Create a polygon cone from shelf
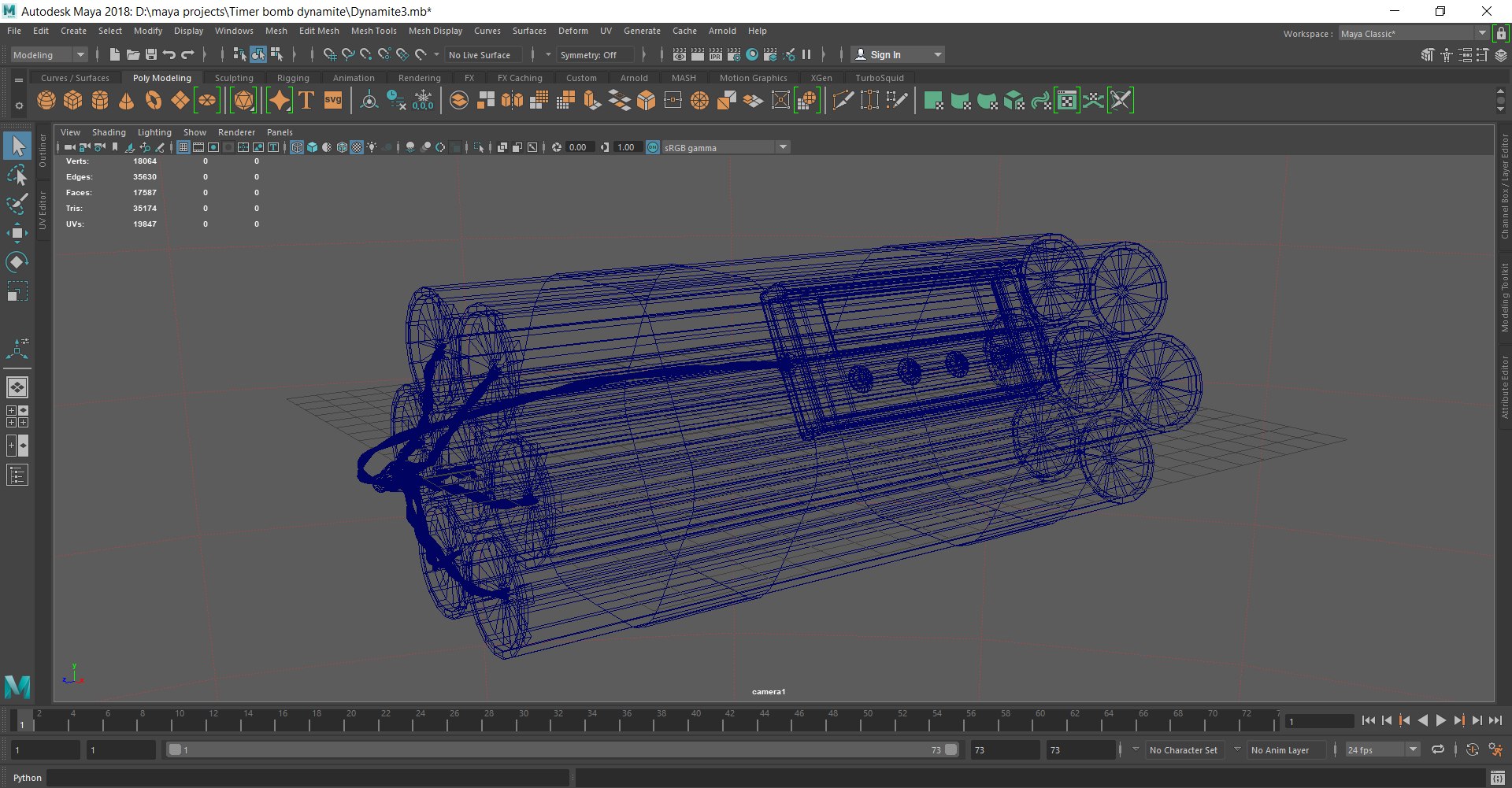The width and height of the screenshot is (1512, 788). (126, 101)
